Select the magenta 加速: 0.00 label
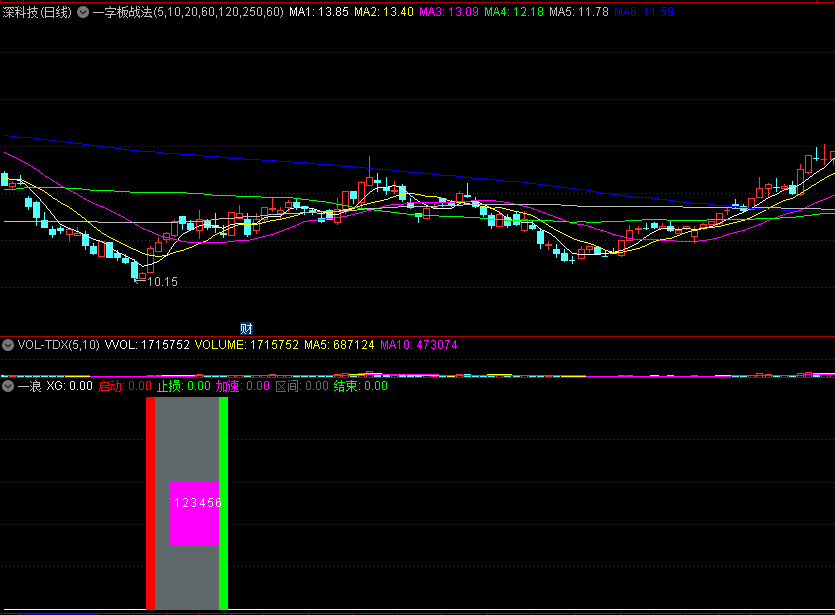This screenshot has height=615, width=835. click(x=243, y=386)
